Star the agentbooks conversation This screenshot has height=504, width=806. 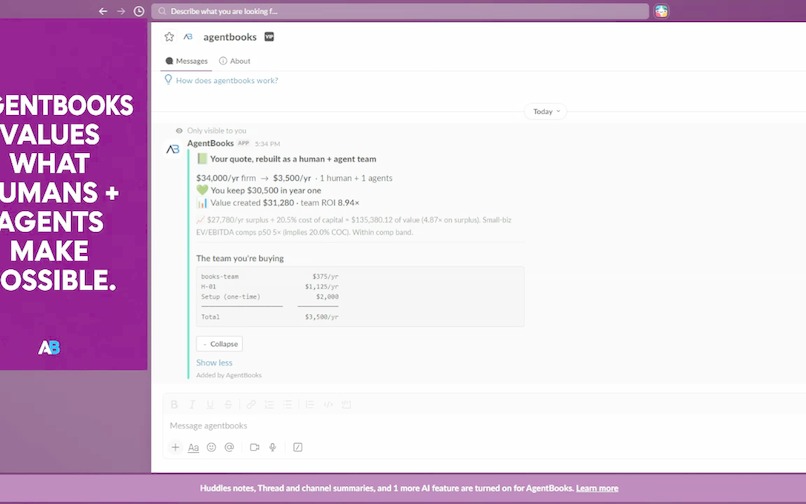(x=169, y=37)
